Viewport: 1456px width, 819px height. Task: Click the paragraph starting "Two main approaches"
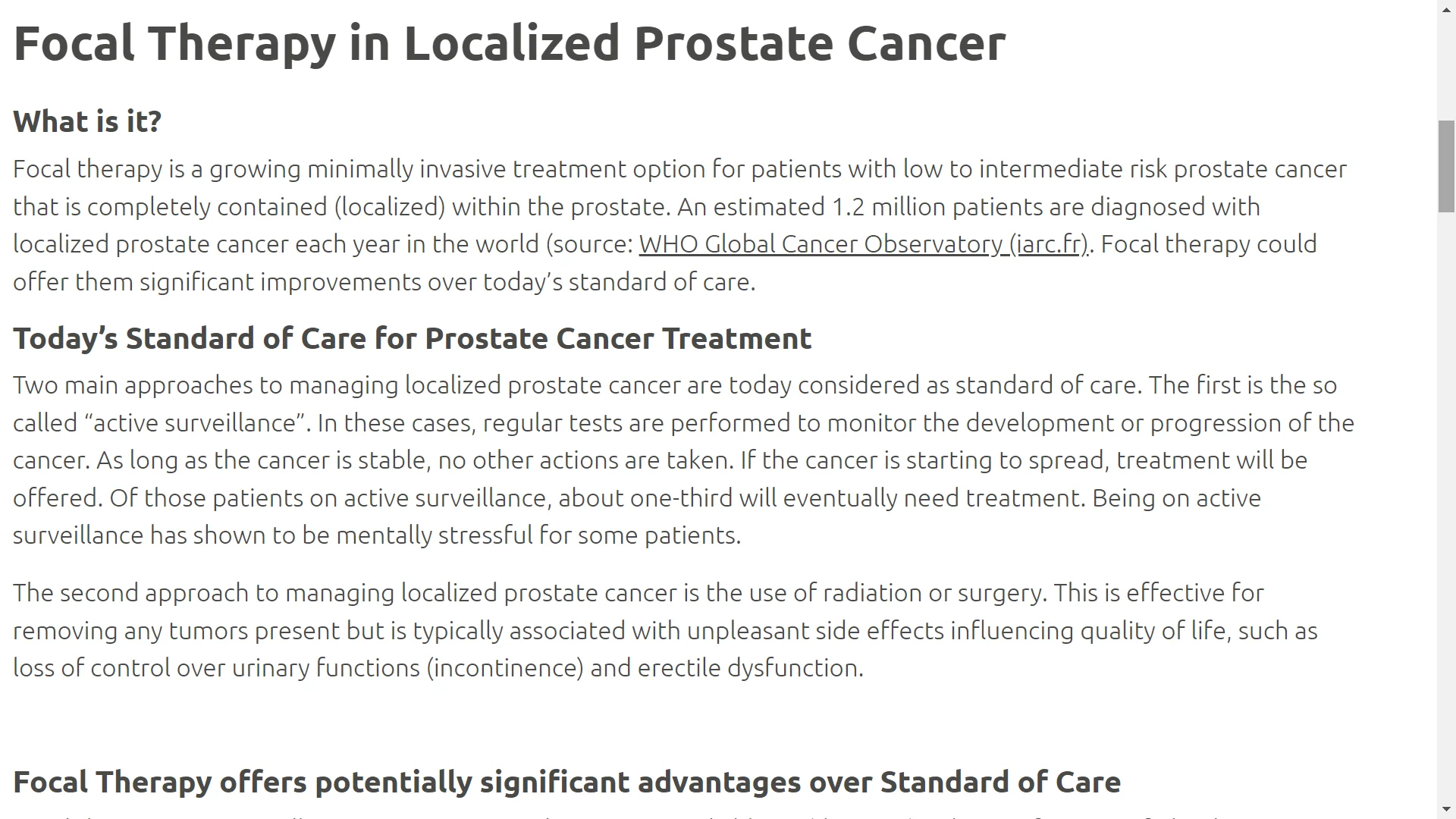(683, 460)
